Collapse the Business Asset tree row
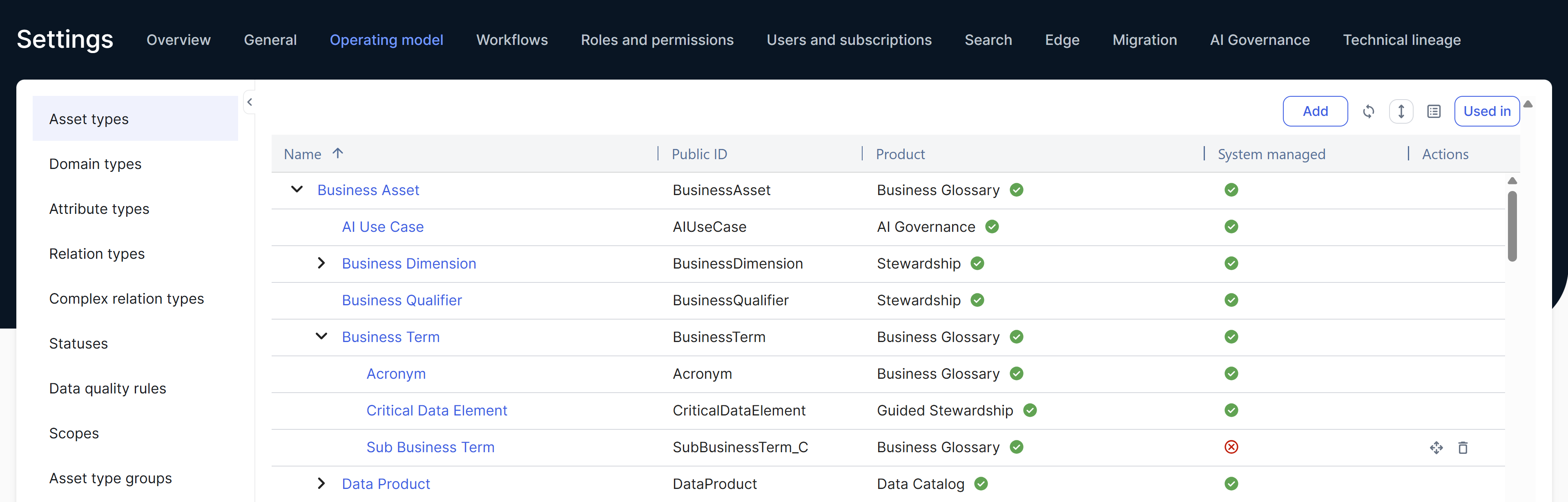The width and height of the screenshot is (1568, 502). [x=297, y=189]
